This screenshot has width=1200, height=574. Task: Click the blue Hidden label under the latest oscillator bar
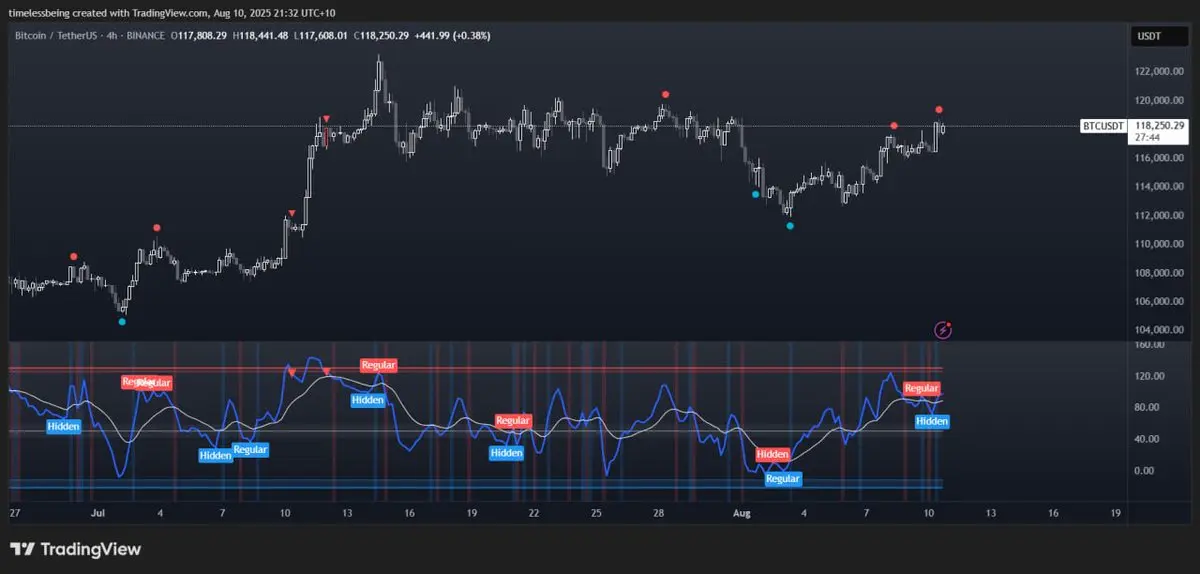[932, 422]
